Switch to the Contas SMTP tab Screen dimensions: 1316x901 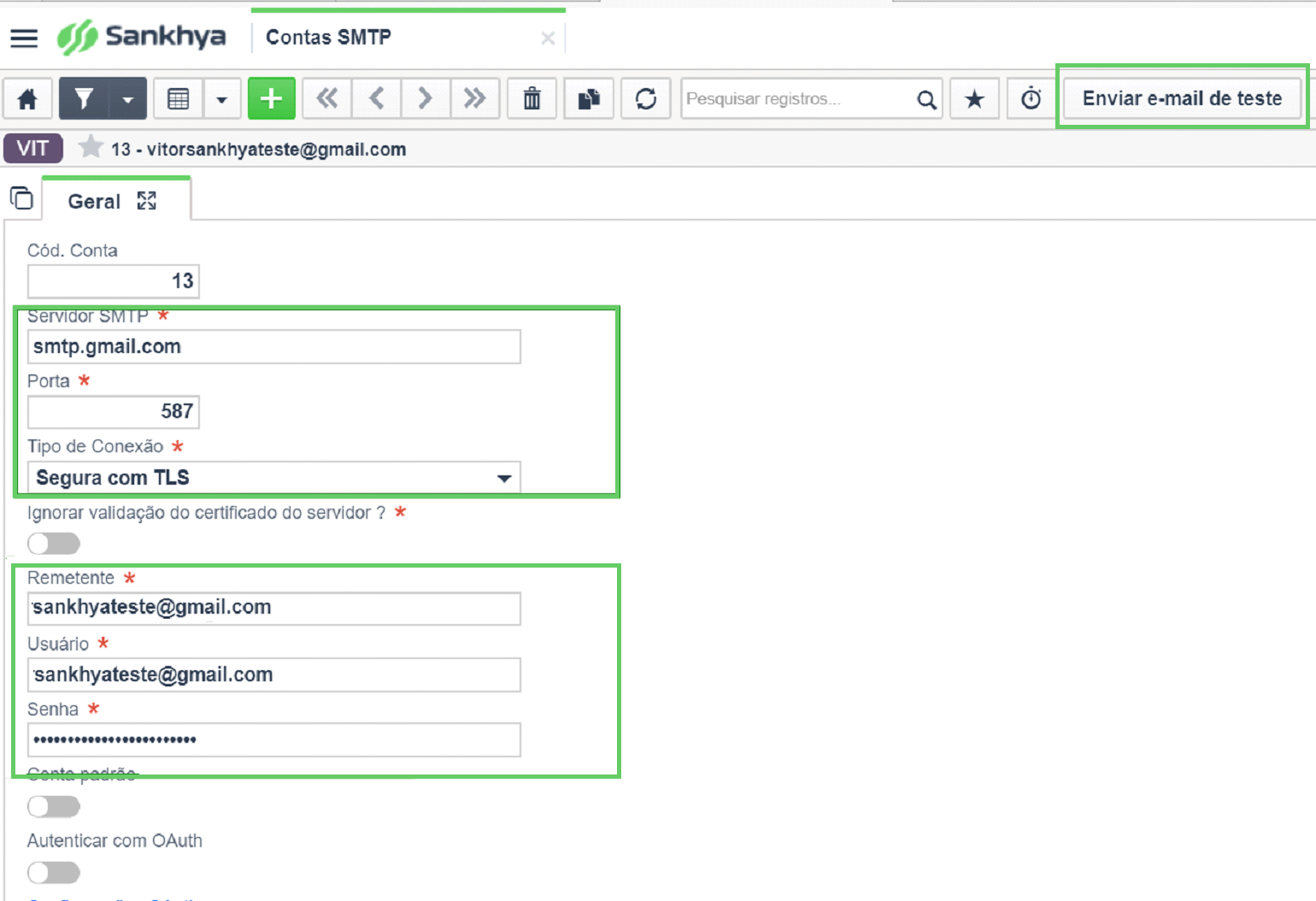point(328,38)
